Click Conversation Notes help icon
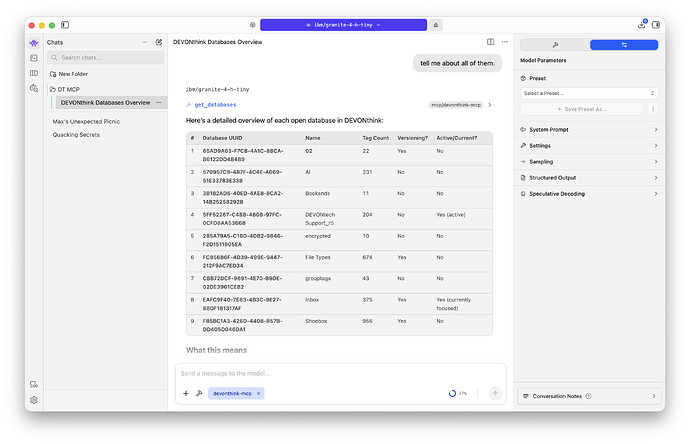 [x=588, y=396]
